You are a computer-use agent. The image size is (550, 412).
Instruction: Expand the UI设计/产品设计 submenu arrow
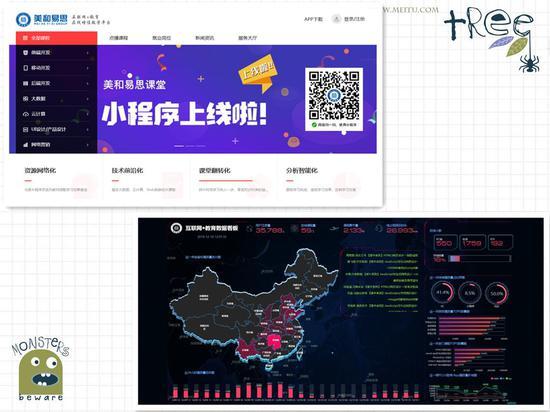(x=87, y=129)
